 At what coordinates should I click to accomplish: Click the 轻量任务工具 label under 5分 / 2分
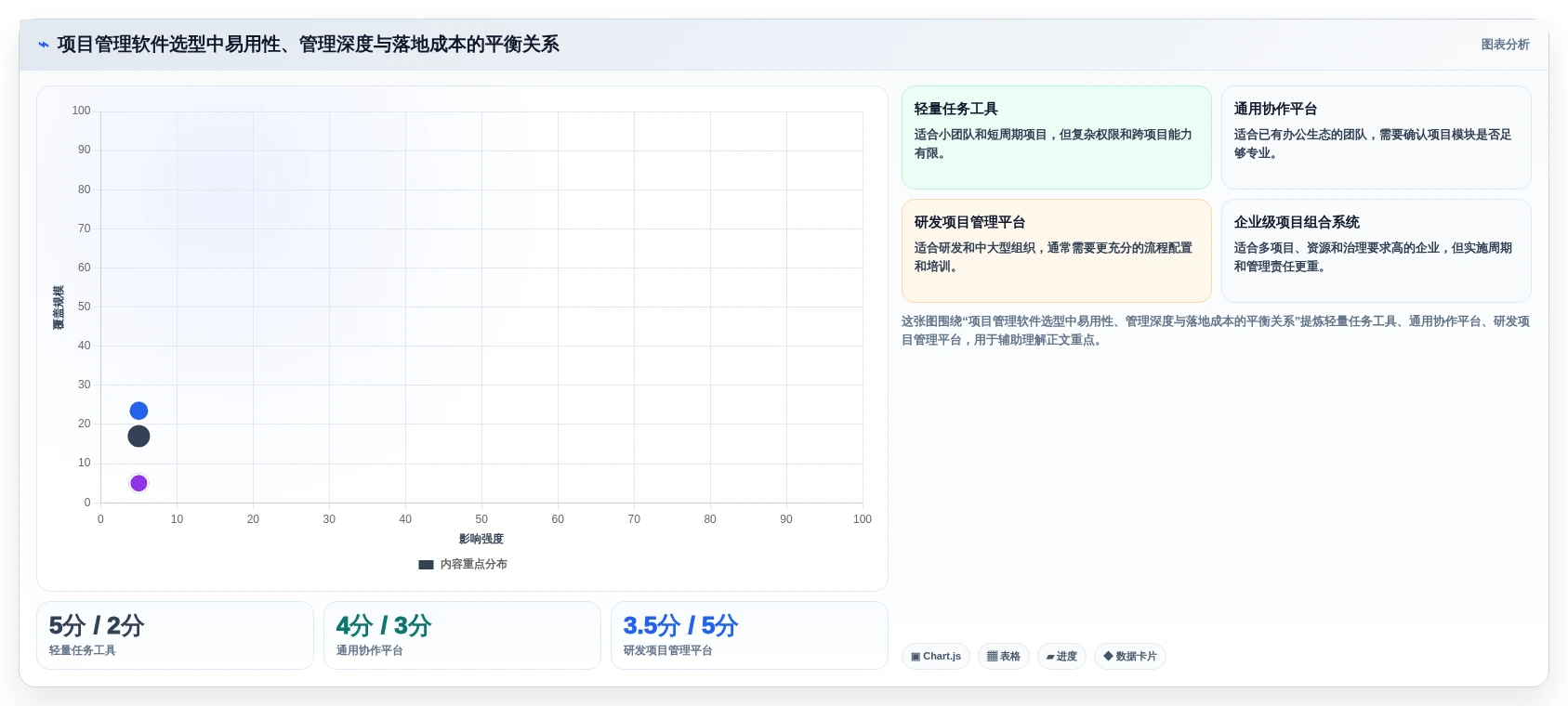(83, 650)
